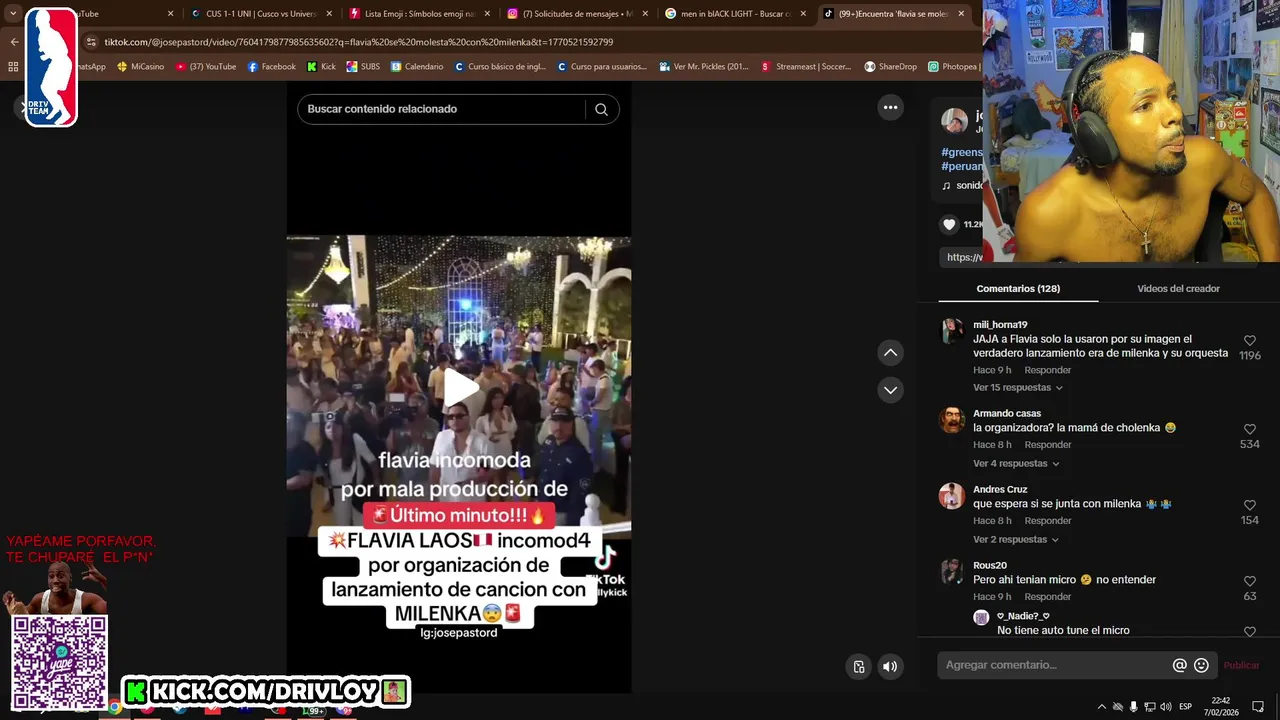Open Calendario bookmark
1280x720 pixels.
[417, 67]
